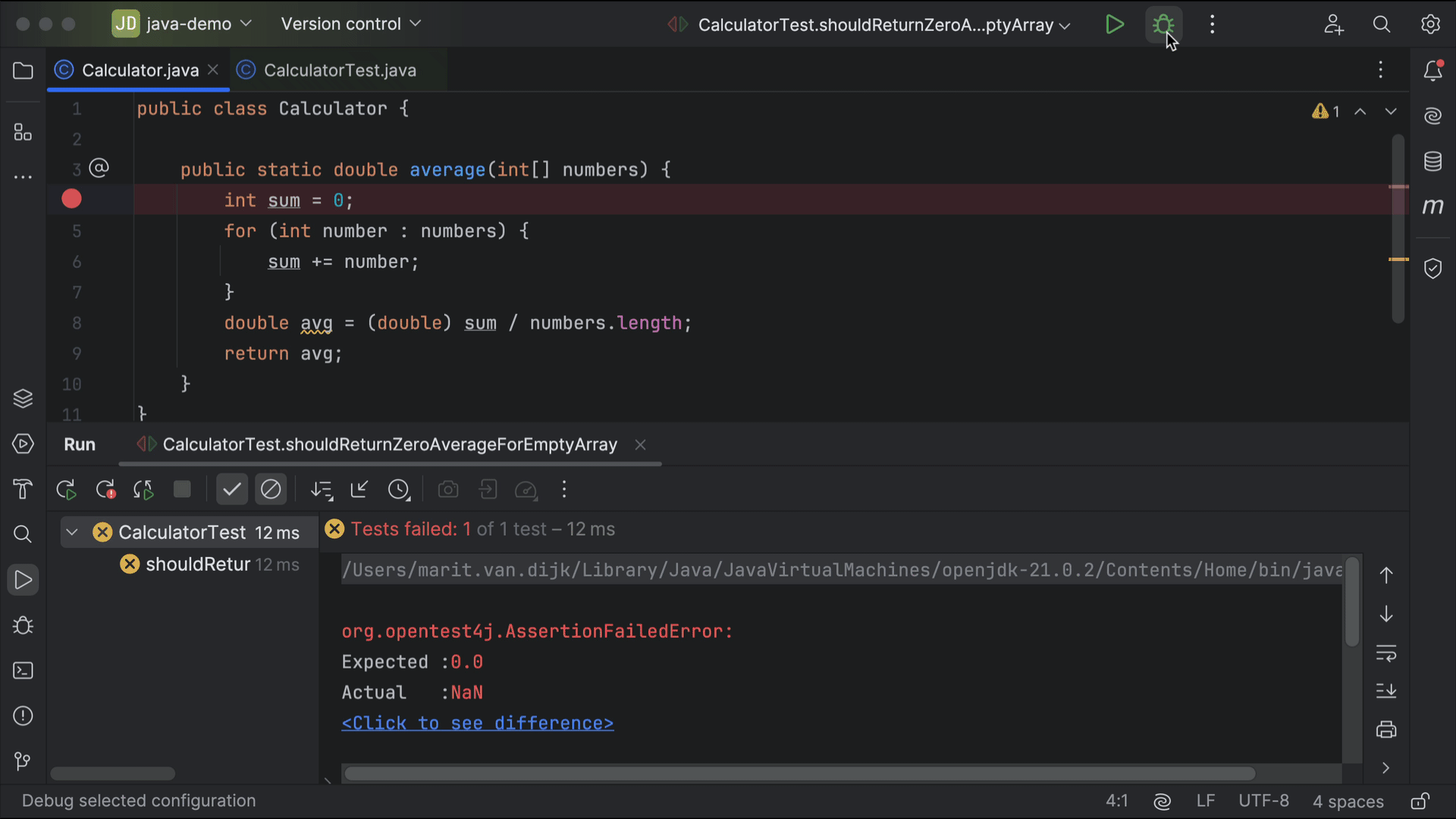
Task: Open the java-demo project dropdown
Action: pos(182,24)
